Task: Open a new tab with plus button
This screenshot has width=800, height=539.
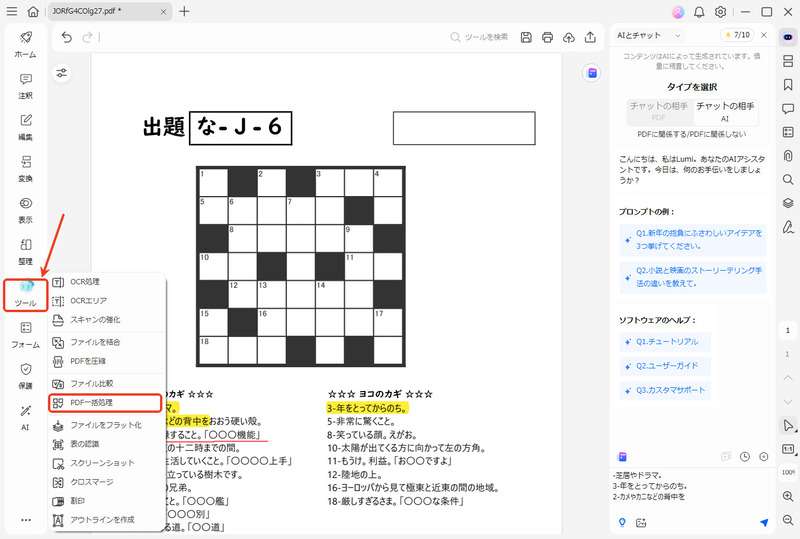Action: [x=184, y=11]
